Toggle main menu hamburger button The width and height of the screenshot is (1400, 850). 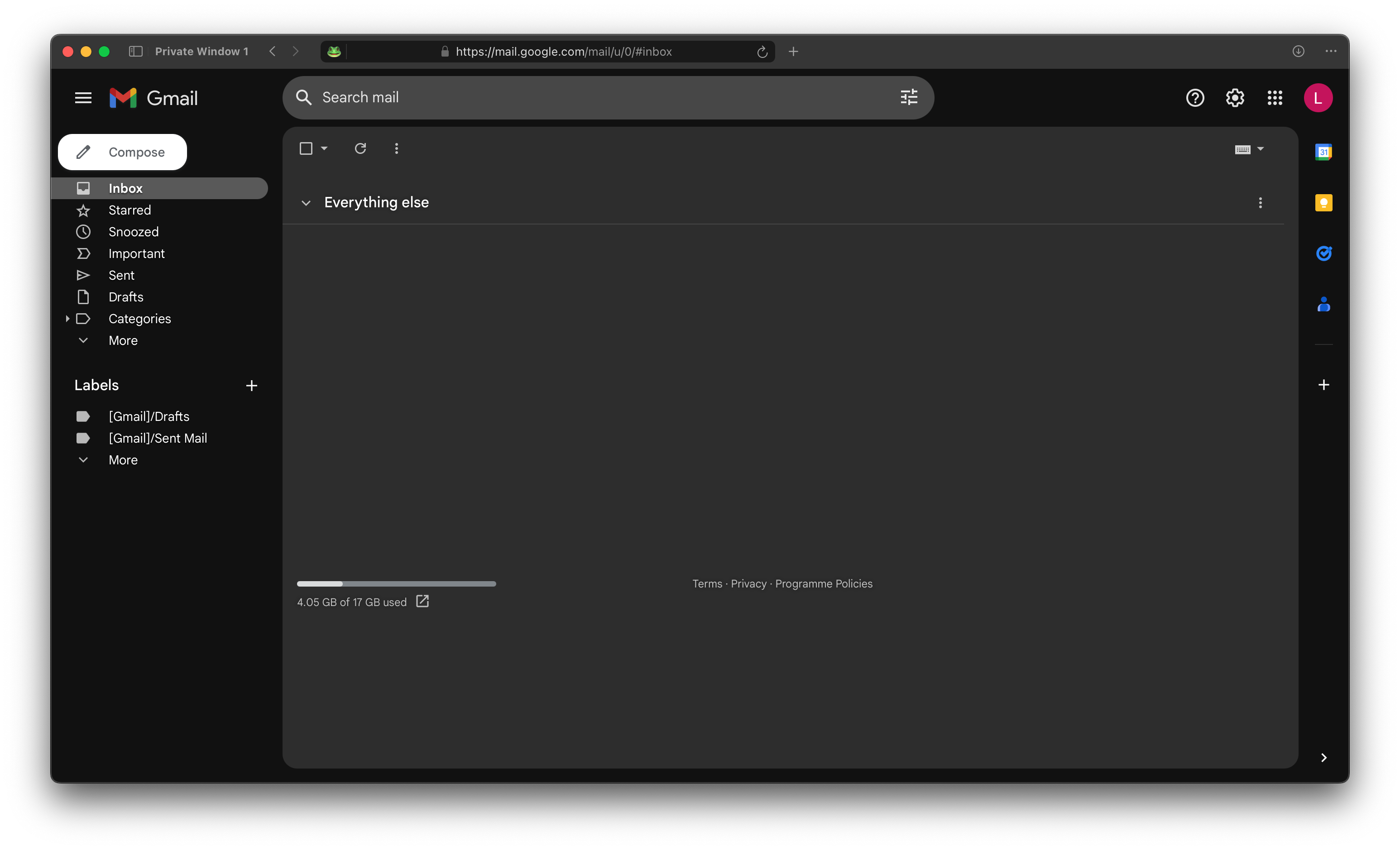pyautogui.click(x=83, y=98)
